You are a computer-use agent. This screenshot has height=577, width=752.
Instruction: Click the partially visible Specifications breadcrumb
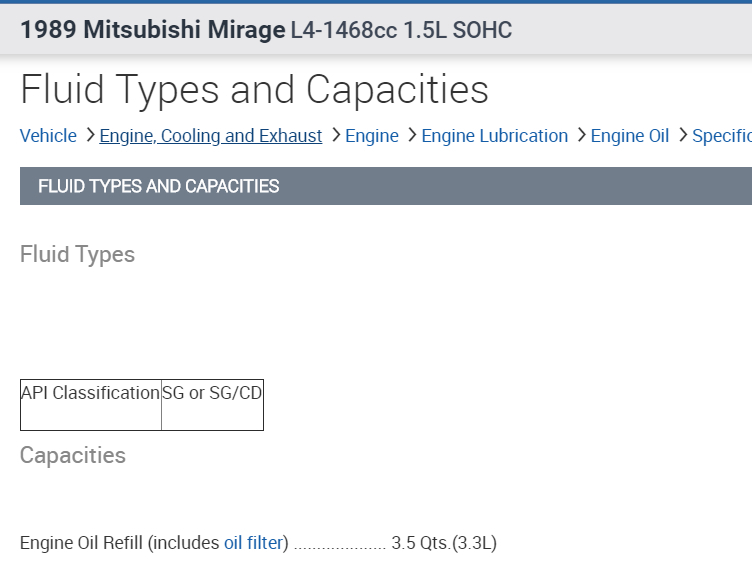point(722,136)
